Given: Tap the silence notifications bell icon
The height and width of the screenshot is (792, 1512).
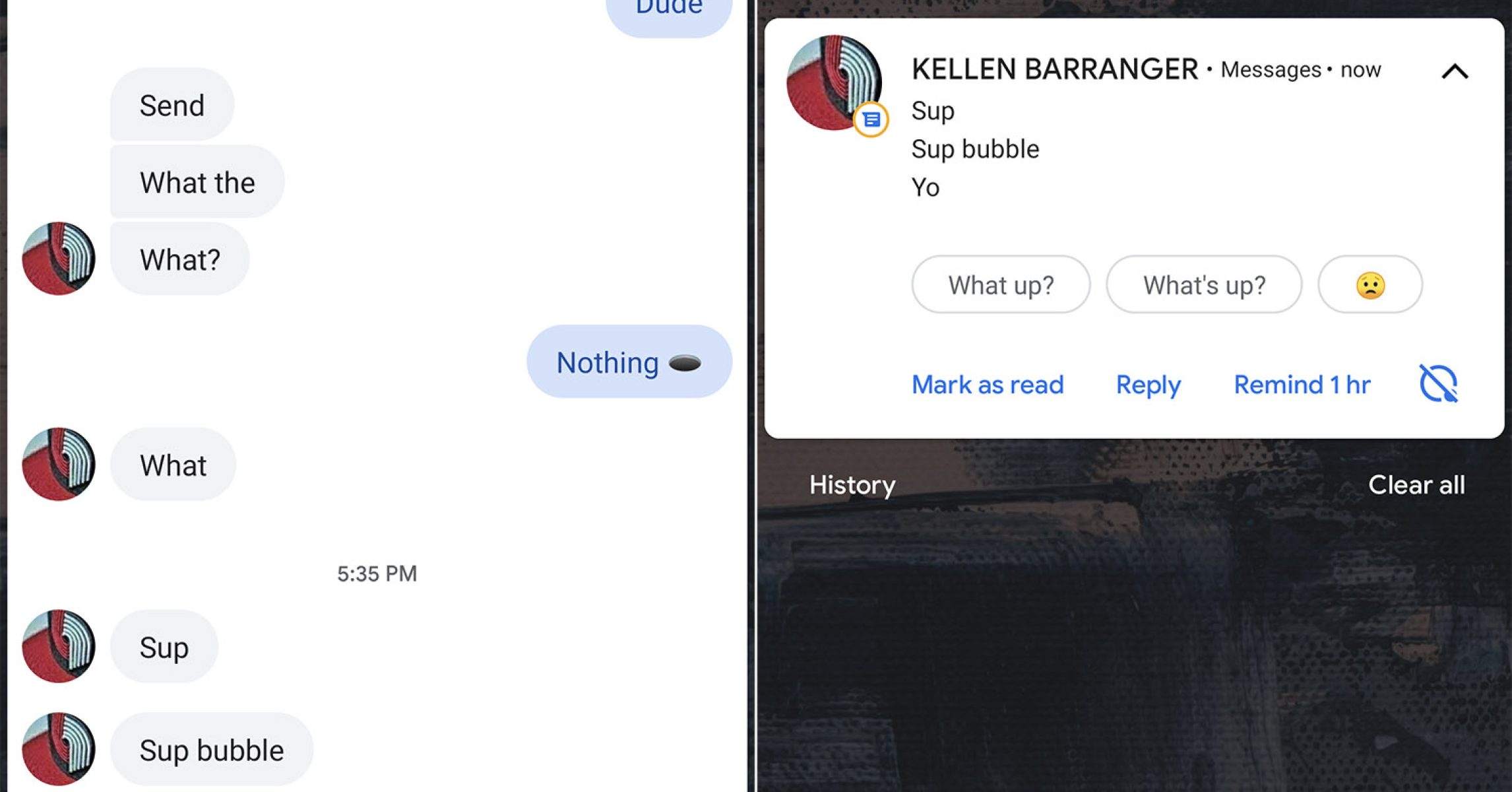Looking at the screenshot, I should (1439, 383).
